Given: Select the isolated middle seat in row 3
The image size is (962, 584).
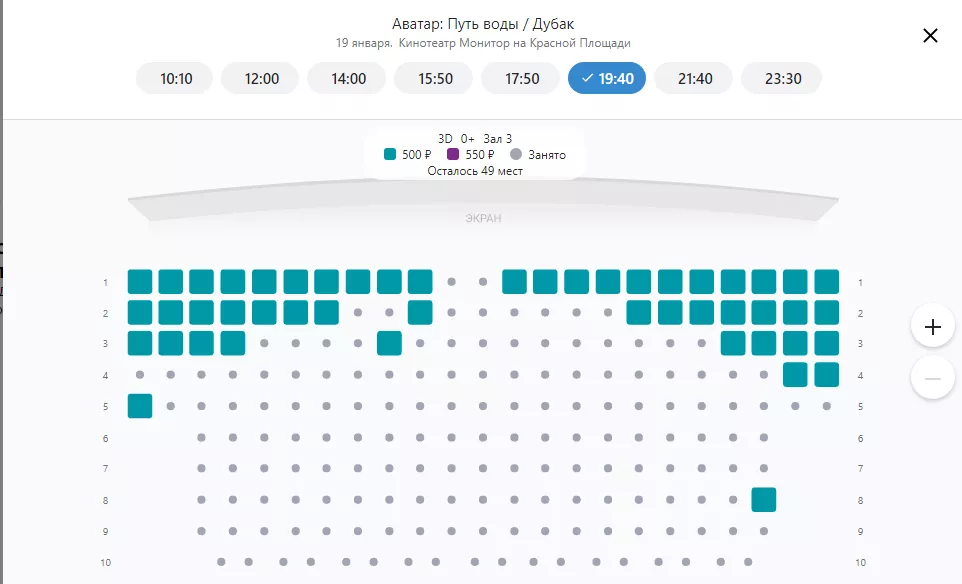Looking at the screenshot, I should click(390, 344).
